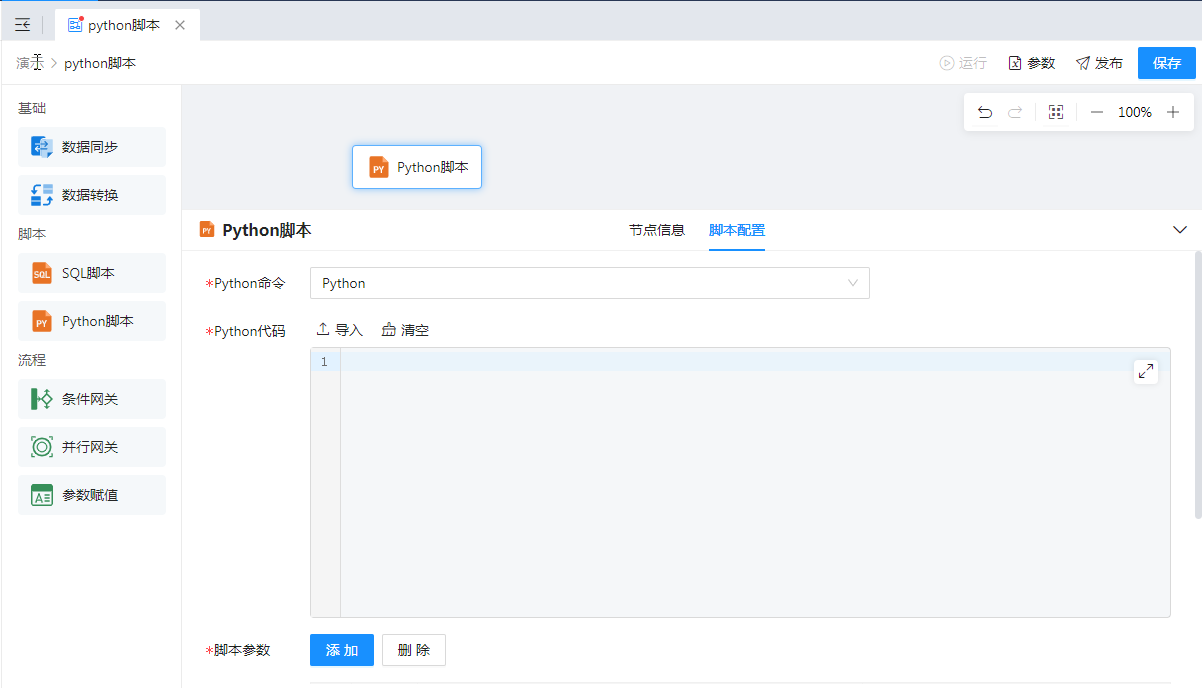Pick the 条件网关 flow component
The height and width of the screenshot is (688, 1202).
(92, 399)
